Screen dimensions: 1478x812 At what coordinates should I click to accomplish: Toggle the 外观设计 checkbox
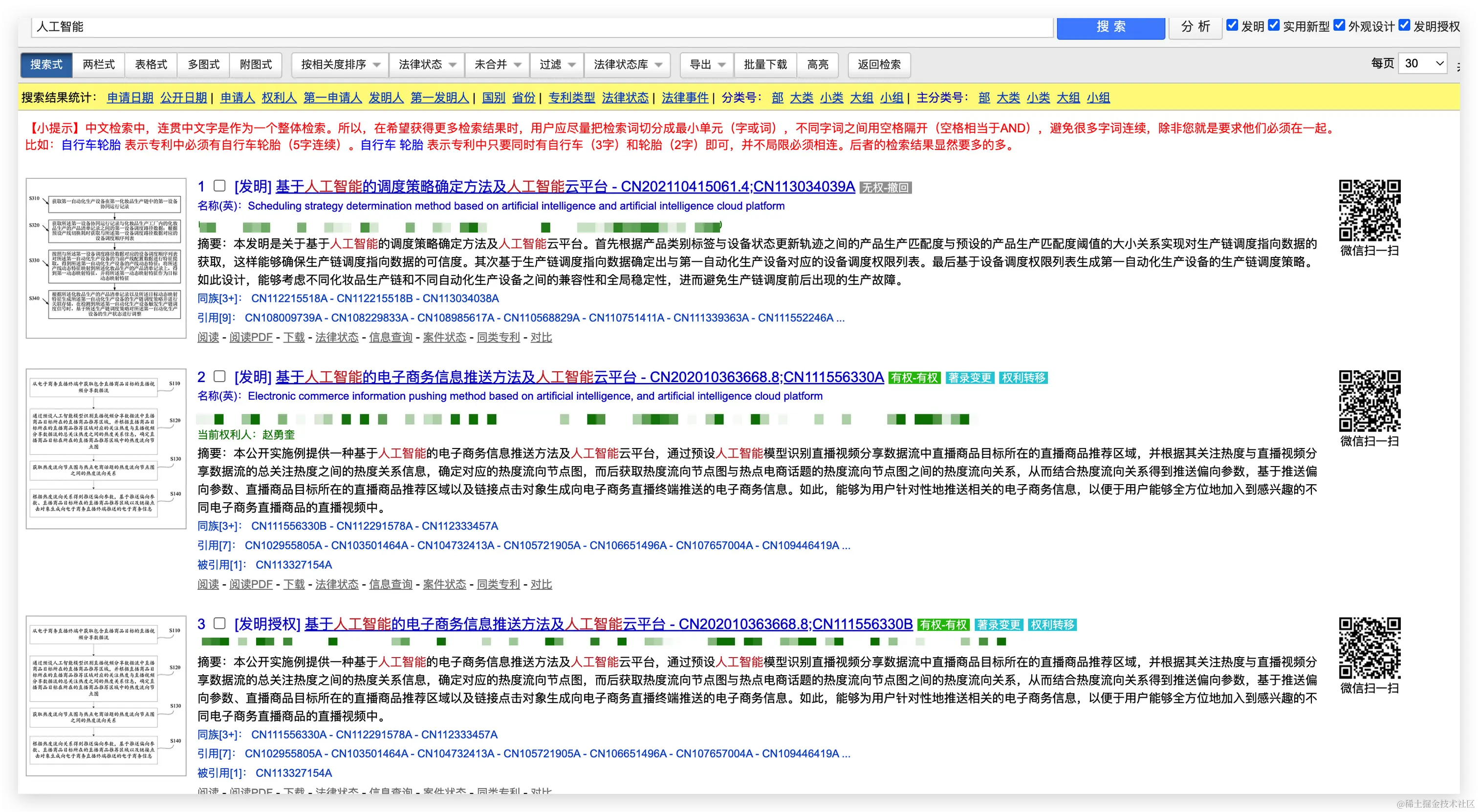(x=1339, y=25)
